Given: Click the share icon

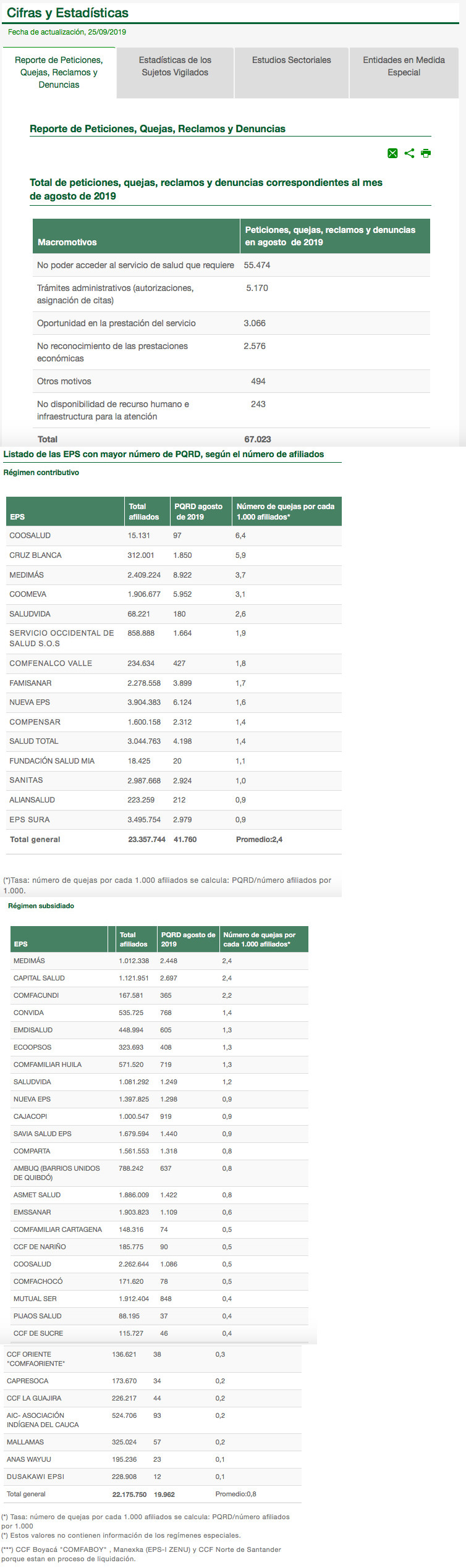Looking at the screenshot, I should 409,153.
